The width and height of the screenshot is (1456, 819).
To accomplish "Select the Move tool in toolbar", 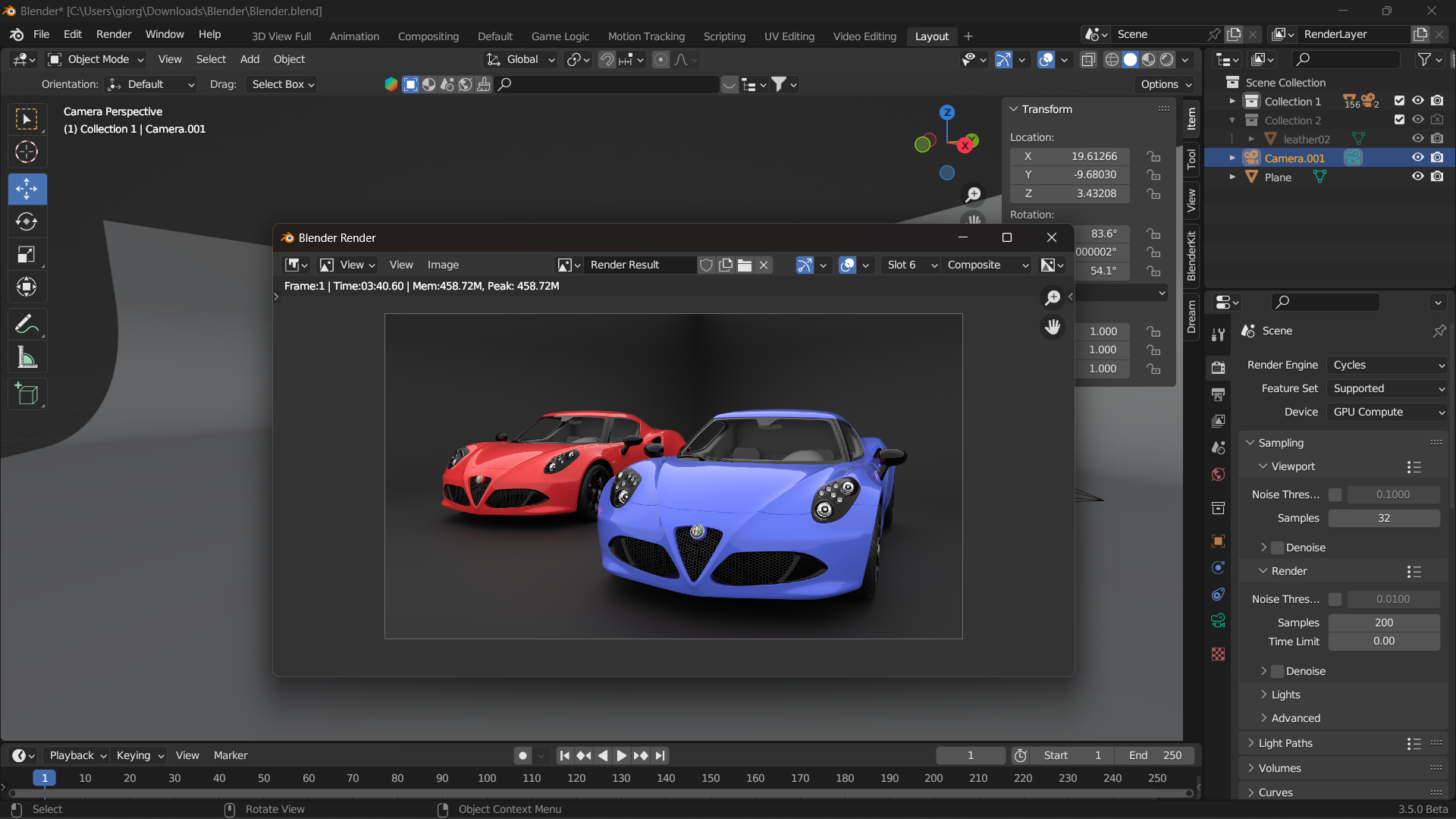I will click(27, 189).
